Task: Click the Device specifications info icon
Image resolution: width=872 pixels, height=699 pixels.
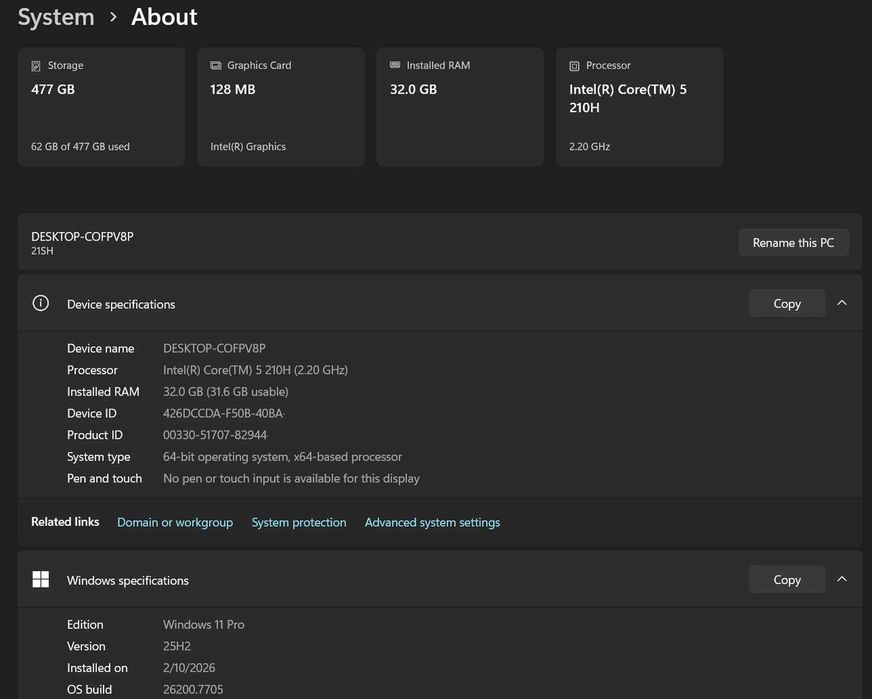Action: 41,303
